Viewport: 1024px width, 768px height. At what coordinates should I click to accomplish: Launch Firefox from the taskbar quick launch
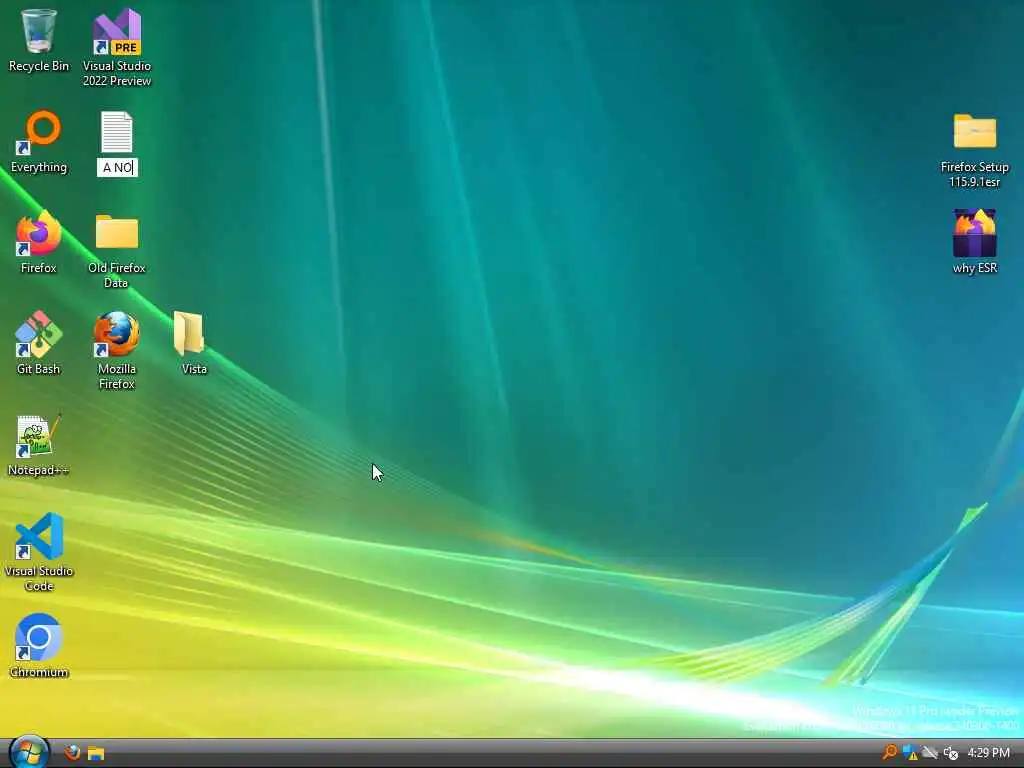[x=72, y=753]
